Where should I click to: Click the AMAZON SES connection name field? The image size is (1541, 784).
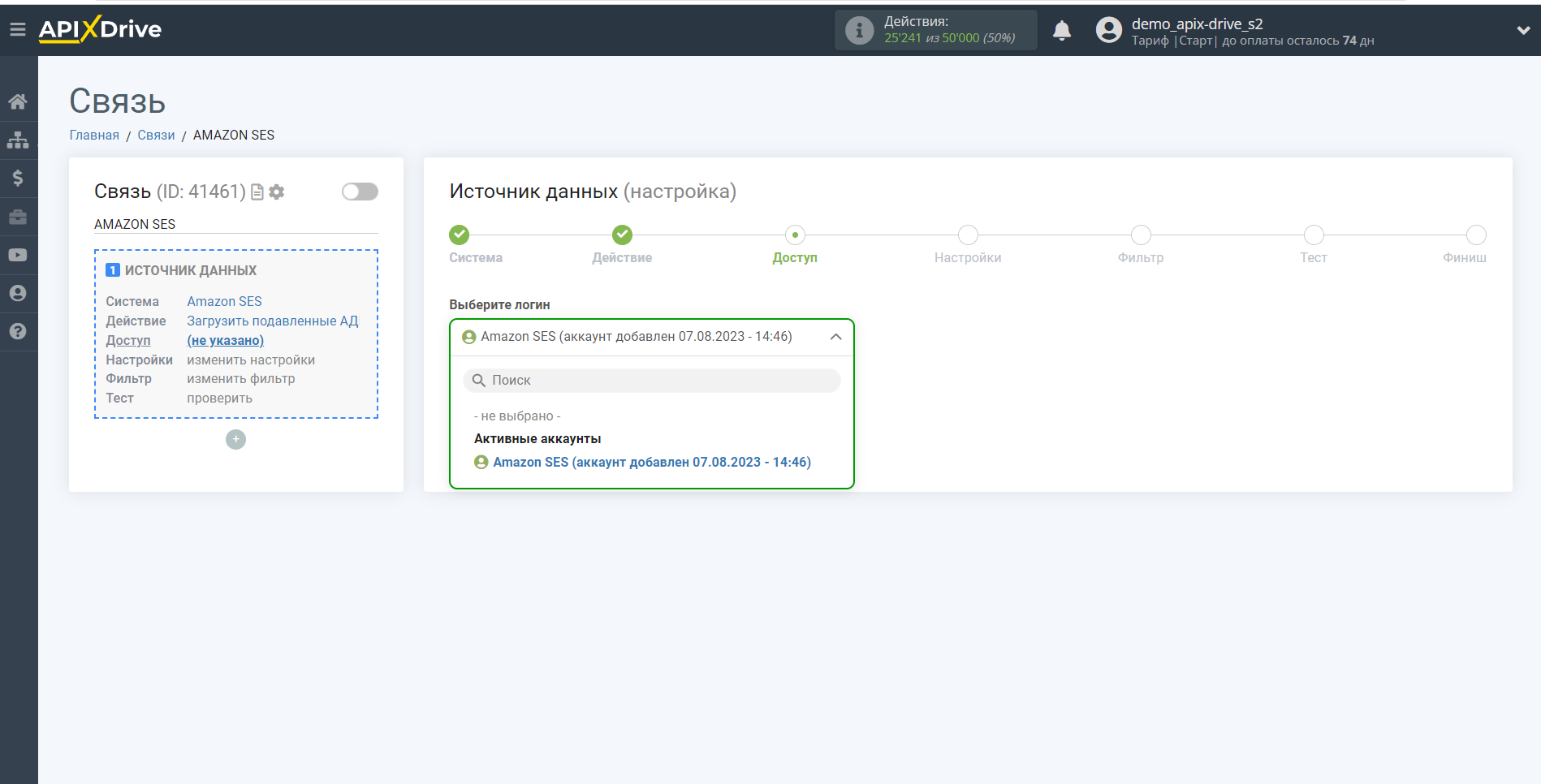235,224
